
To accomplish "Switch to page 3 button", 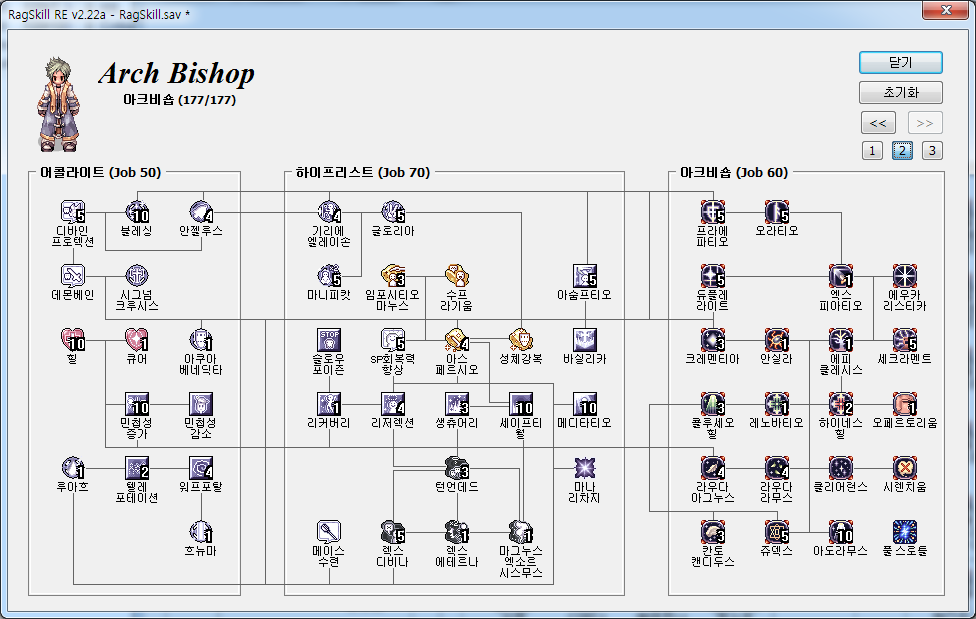I will pos(932,151).
